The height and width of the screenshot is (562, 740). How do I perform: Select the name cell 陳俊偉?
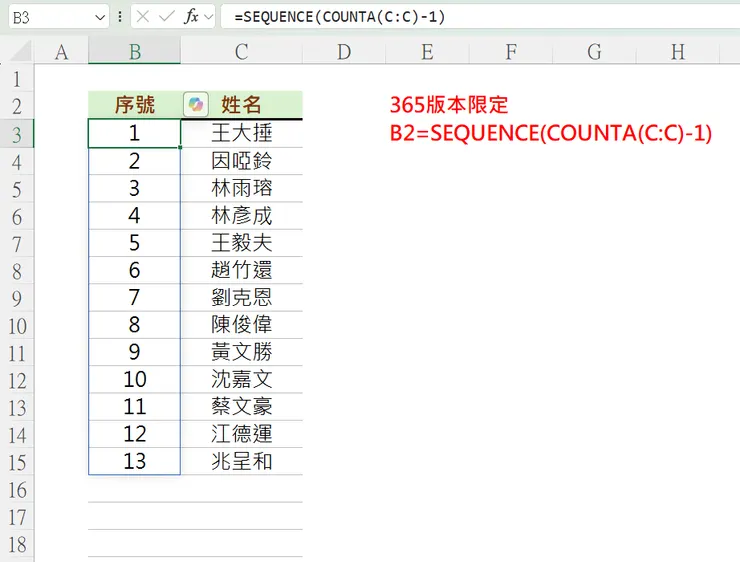coord(241,325)
